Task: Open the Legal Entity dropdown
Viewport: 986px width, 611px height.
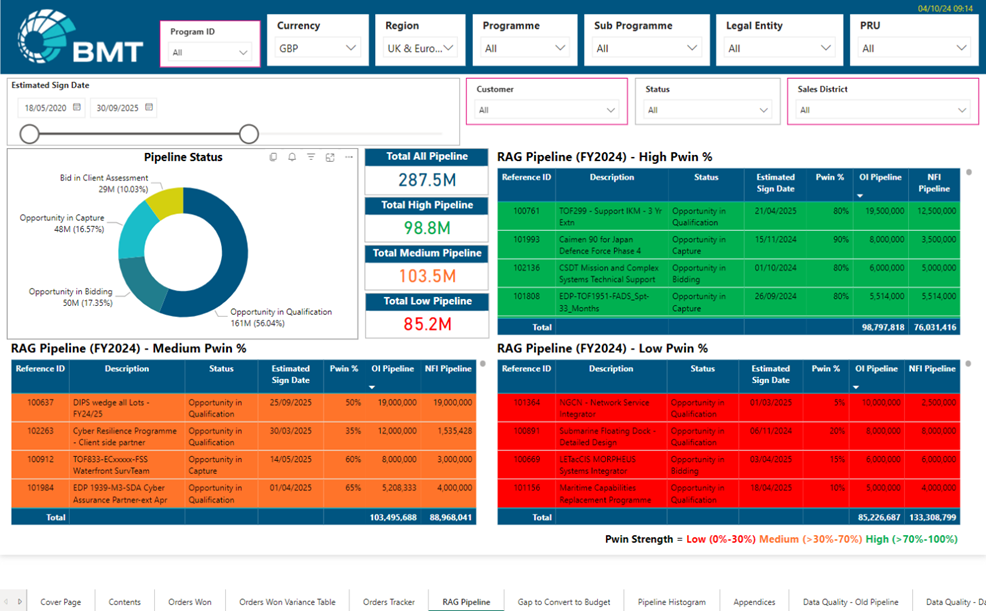Action: (x=826, y=48)
